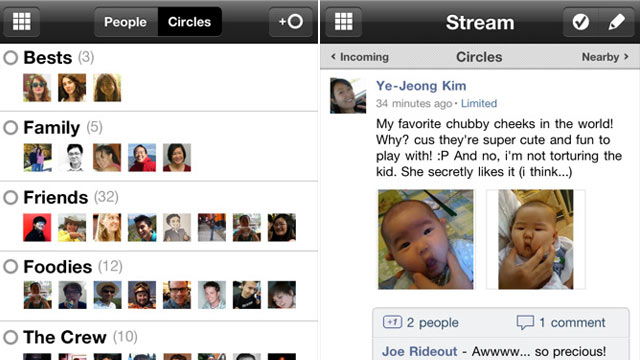Tap the '34 minutes ago' timestamp

tap(414, 104)
